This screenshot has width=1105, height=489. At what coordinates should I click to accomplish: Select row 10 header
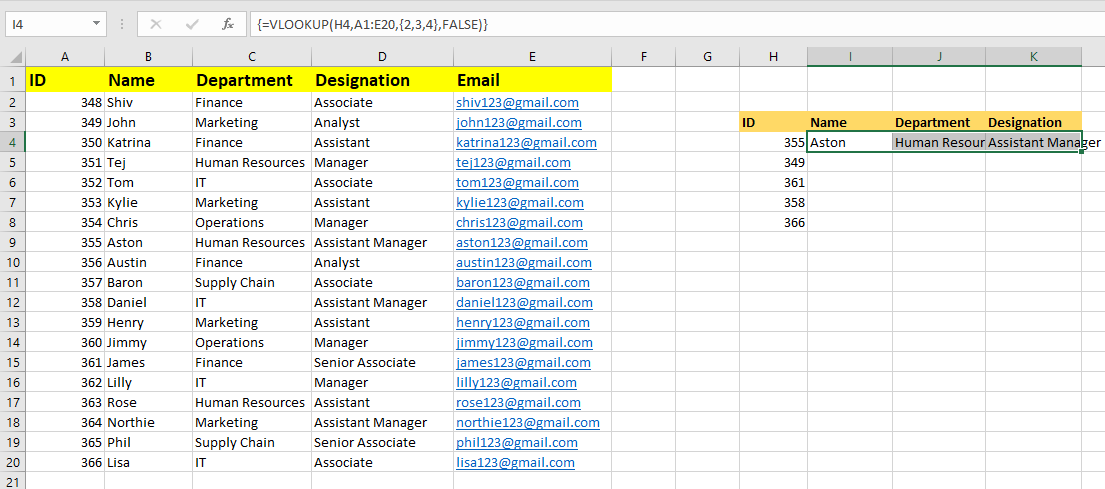[x=13, y=262]
